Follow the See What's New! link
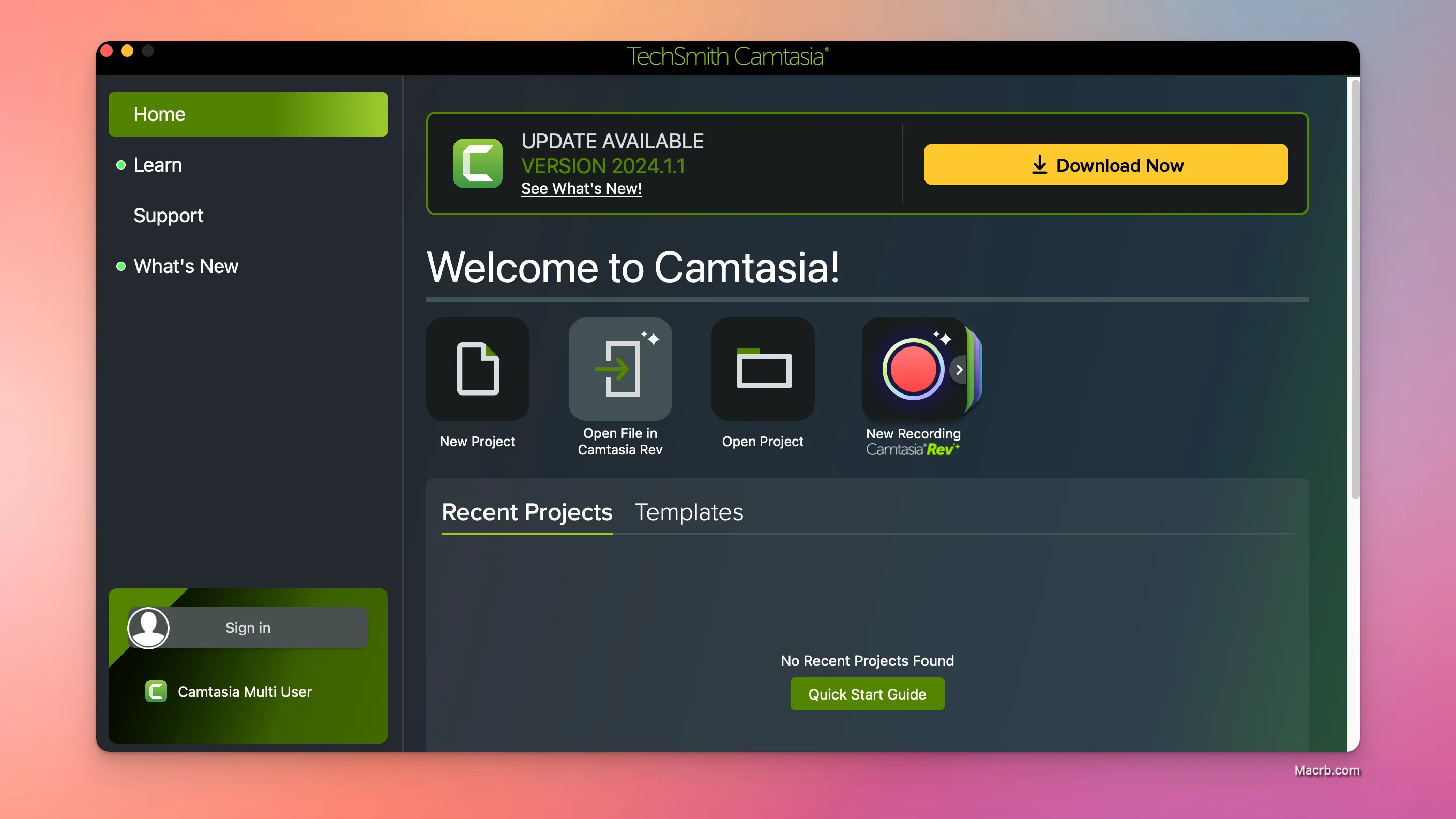Screen dimensions: 1456x819 point(581,188)
